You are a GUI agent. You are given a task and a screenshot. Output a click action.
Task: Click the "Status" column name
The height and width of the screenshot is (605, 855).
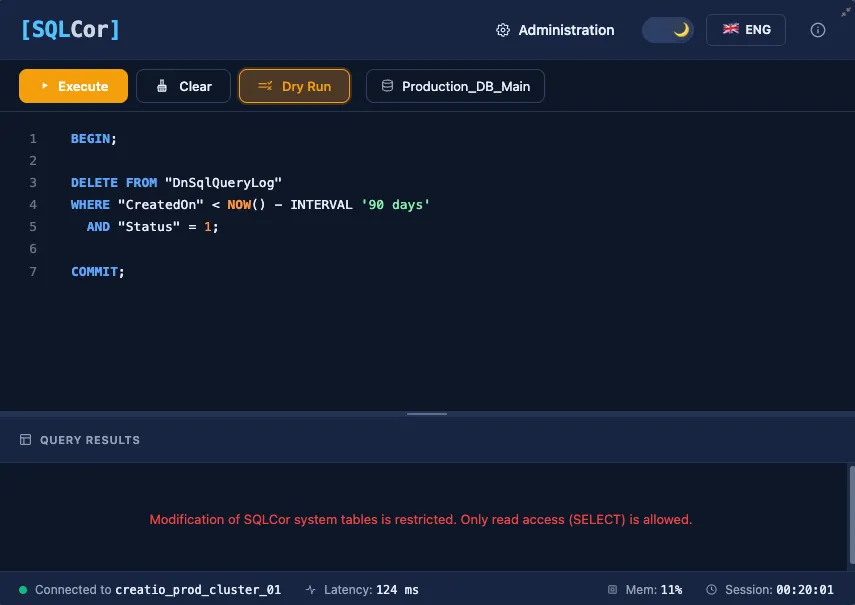[149, 227]
